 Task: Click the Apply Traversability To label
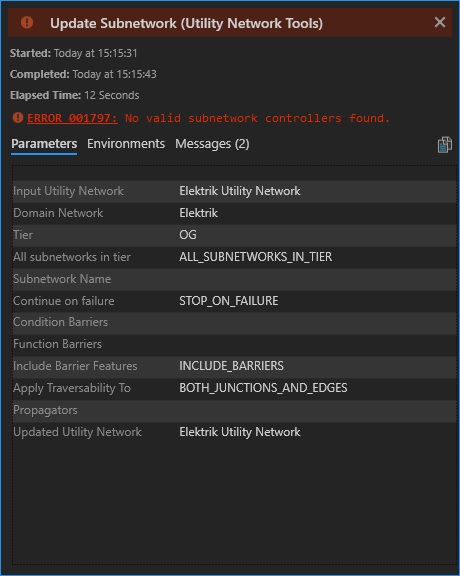(x=72, y=388)
